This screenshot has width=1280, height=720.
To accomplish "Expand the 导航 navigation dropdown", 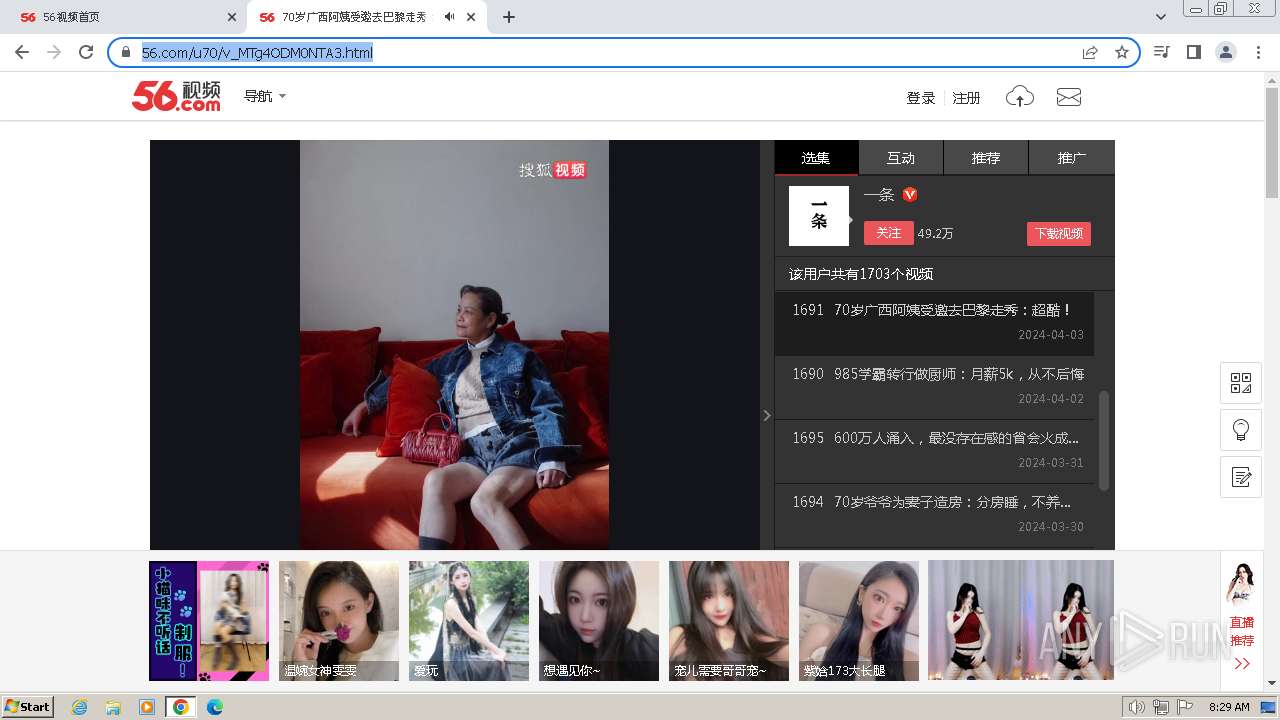I will [x=265, y=96].
